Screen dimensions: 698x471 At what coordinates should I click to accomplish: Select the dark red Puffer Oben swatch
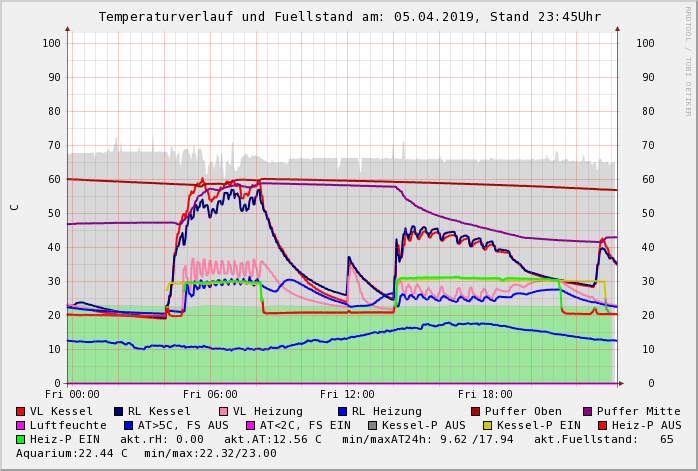pos(475,411)
